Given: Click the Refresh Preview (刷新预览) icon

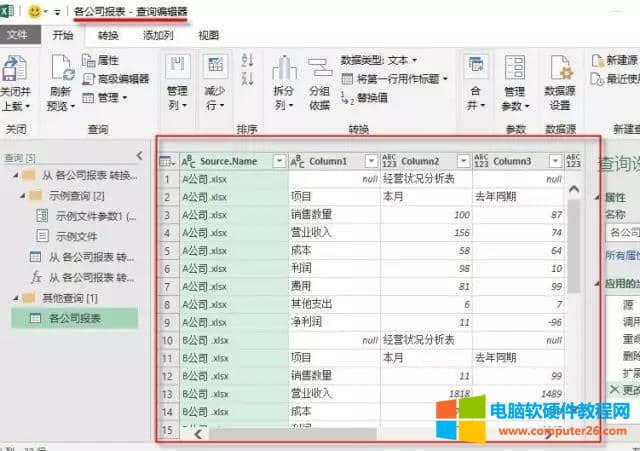Looking at the screenshot, I should 62,68.
